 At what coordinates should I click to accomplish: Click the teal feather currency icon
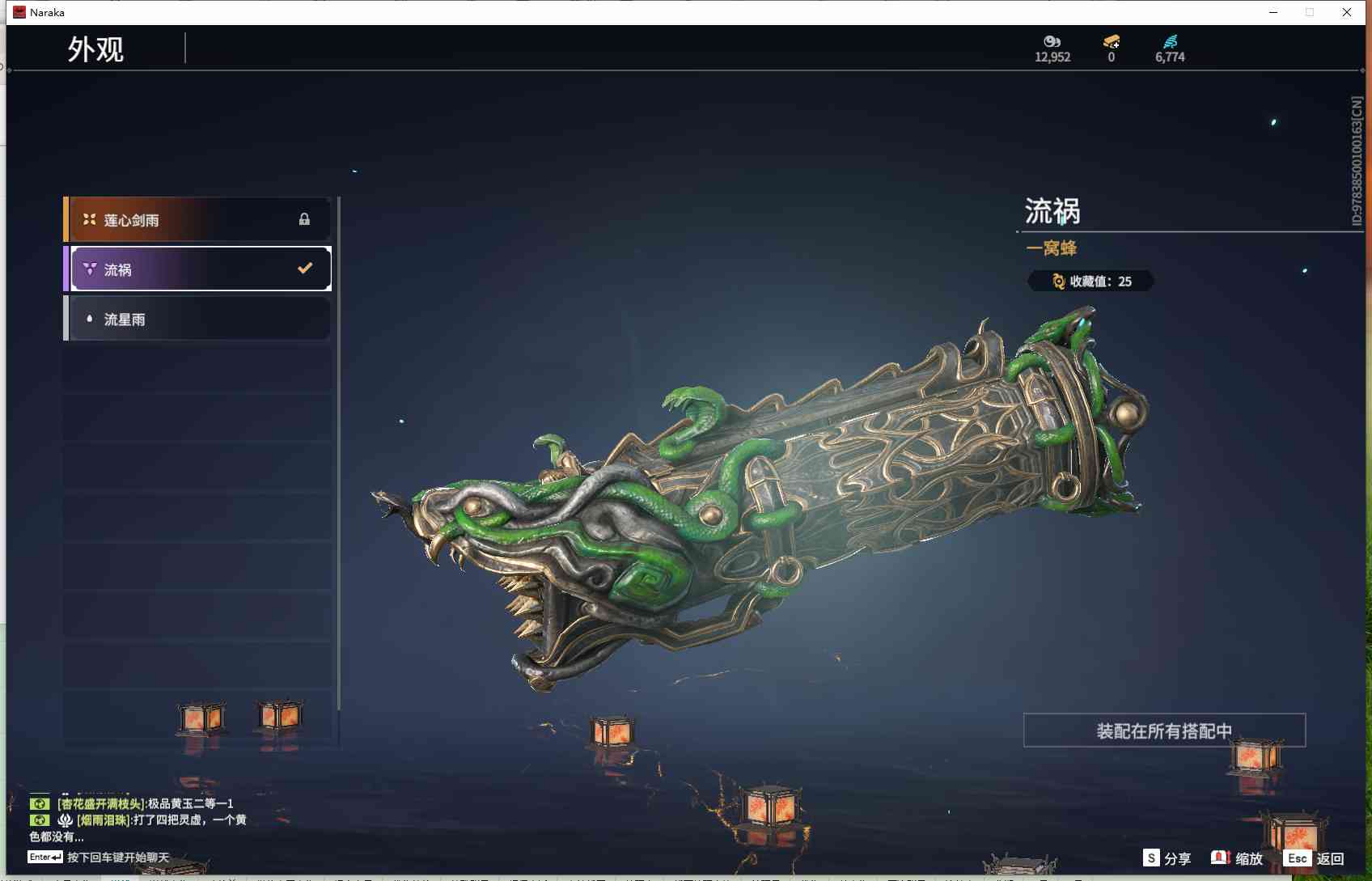tap(1170, 41)
